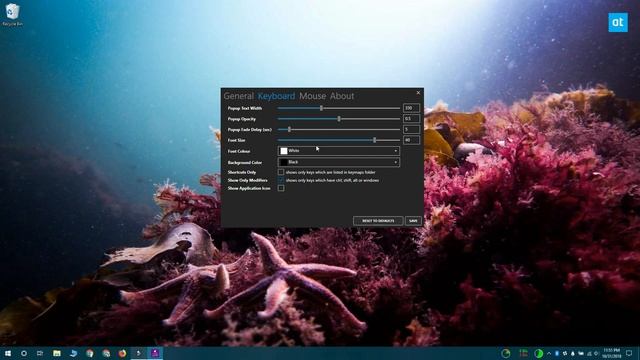
Task: Click the Font Size value box
Action: coord(411,140)
